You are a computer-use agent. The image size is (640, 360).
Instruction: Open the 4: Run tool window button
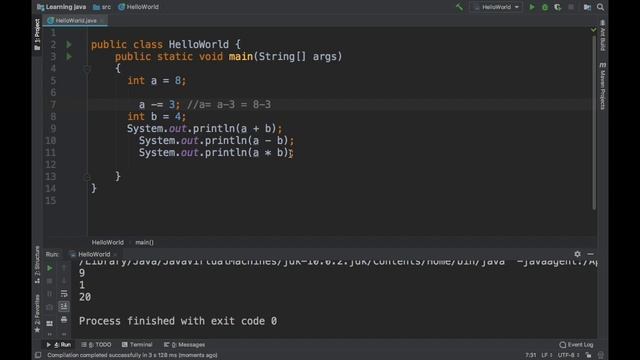59,344
